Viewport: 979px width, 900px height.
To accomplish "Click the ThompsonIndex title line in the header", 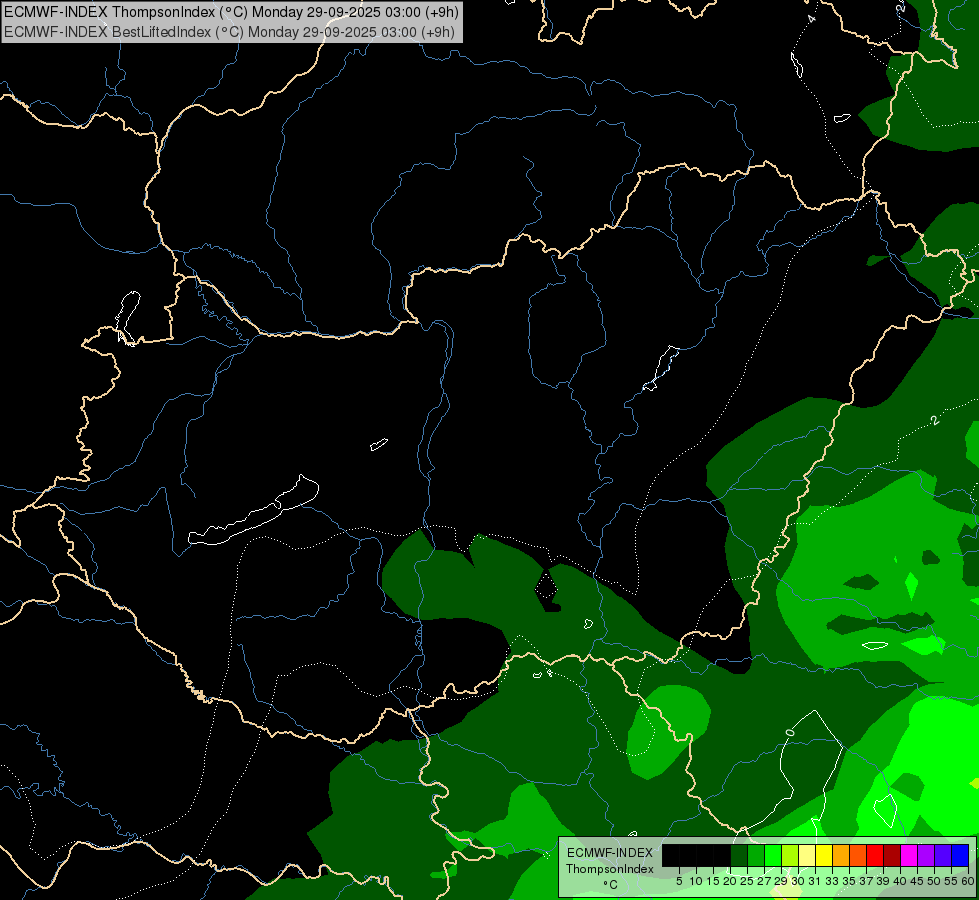I will pyautogui.click(x=231, y=11).
